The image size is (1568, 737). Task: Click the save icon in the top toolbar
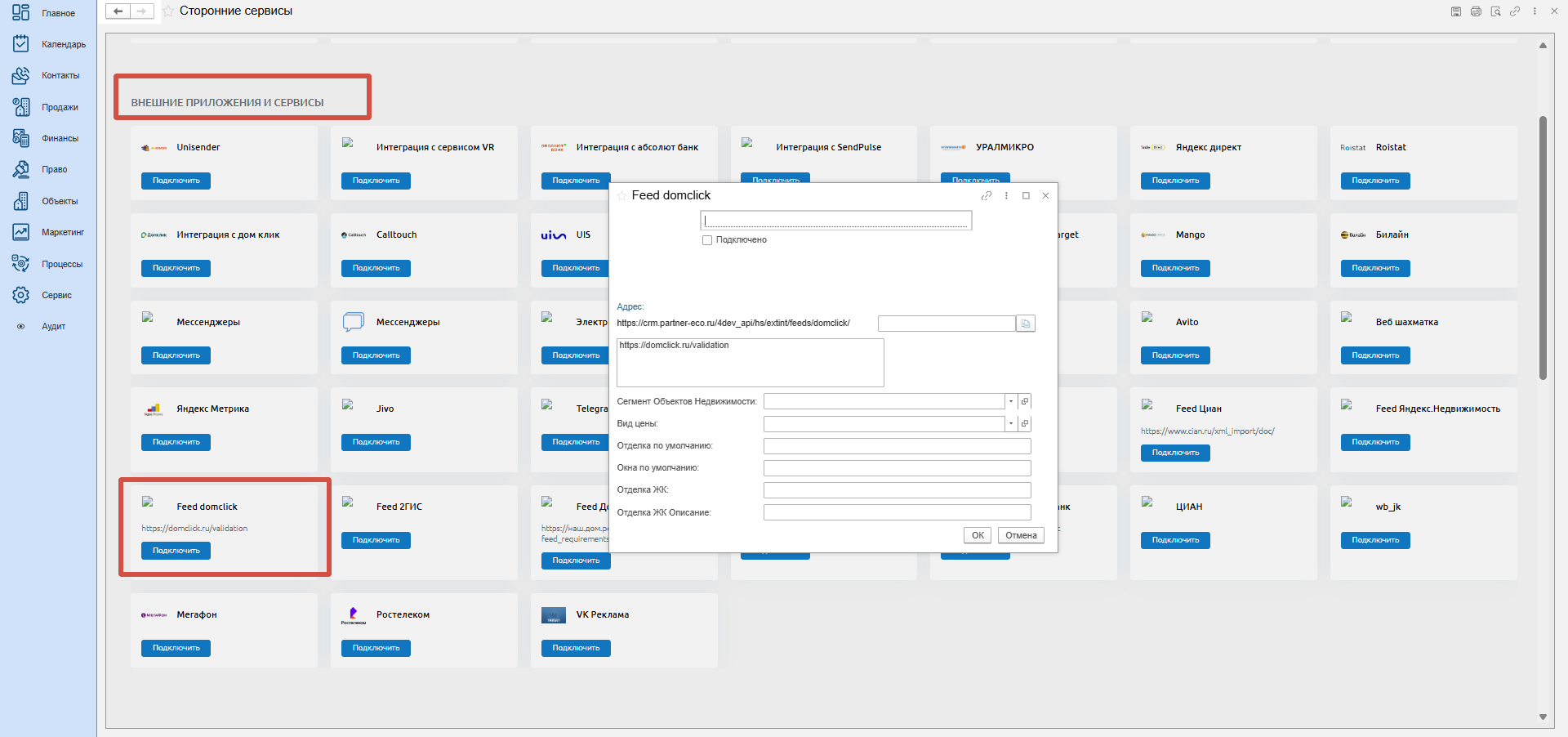click(x=1456, y=11)
